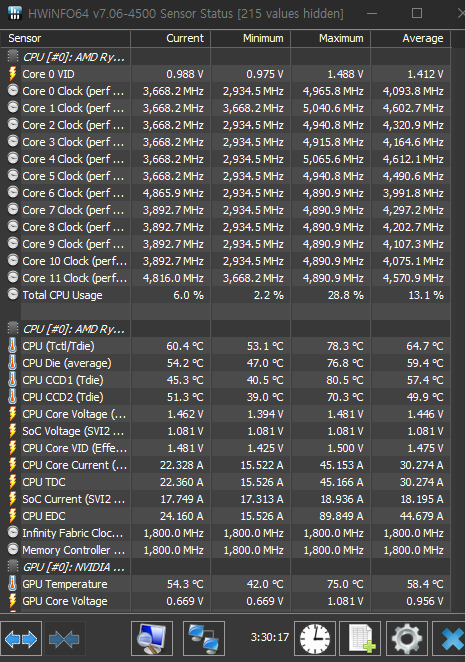465x662 pixels.
Task: Click the 5,065.6 MHz maximum value
Action: coord(333,159)
